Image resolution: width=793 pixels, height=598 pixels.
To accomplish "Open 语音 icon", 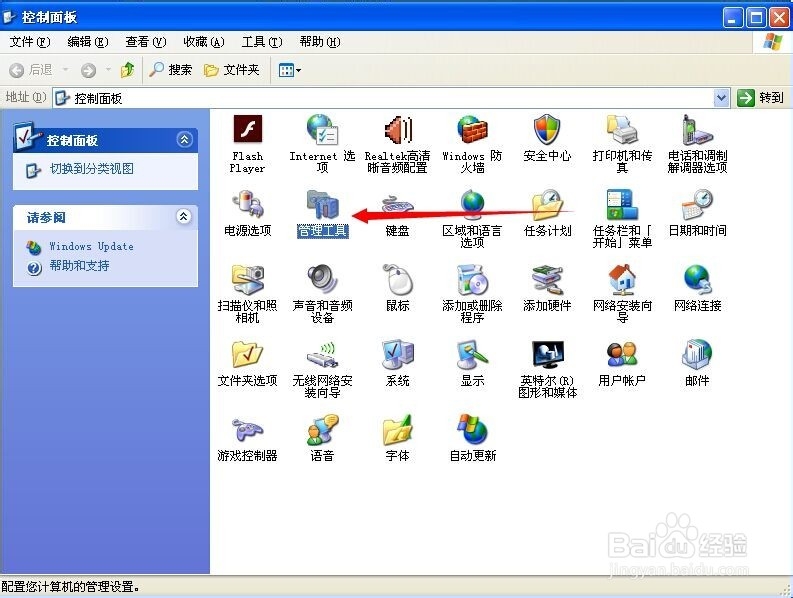I will tap(322, 430).
